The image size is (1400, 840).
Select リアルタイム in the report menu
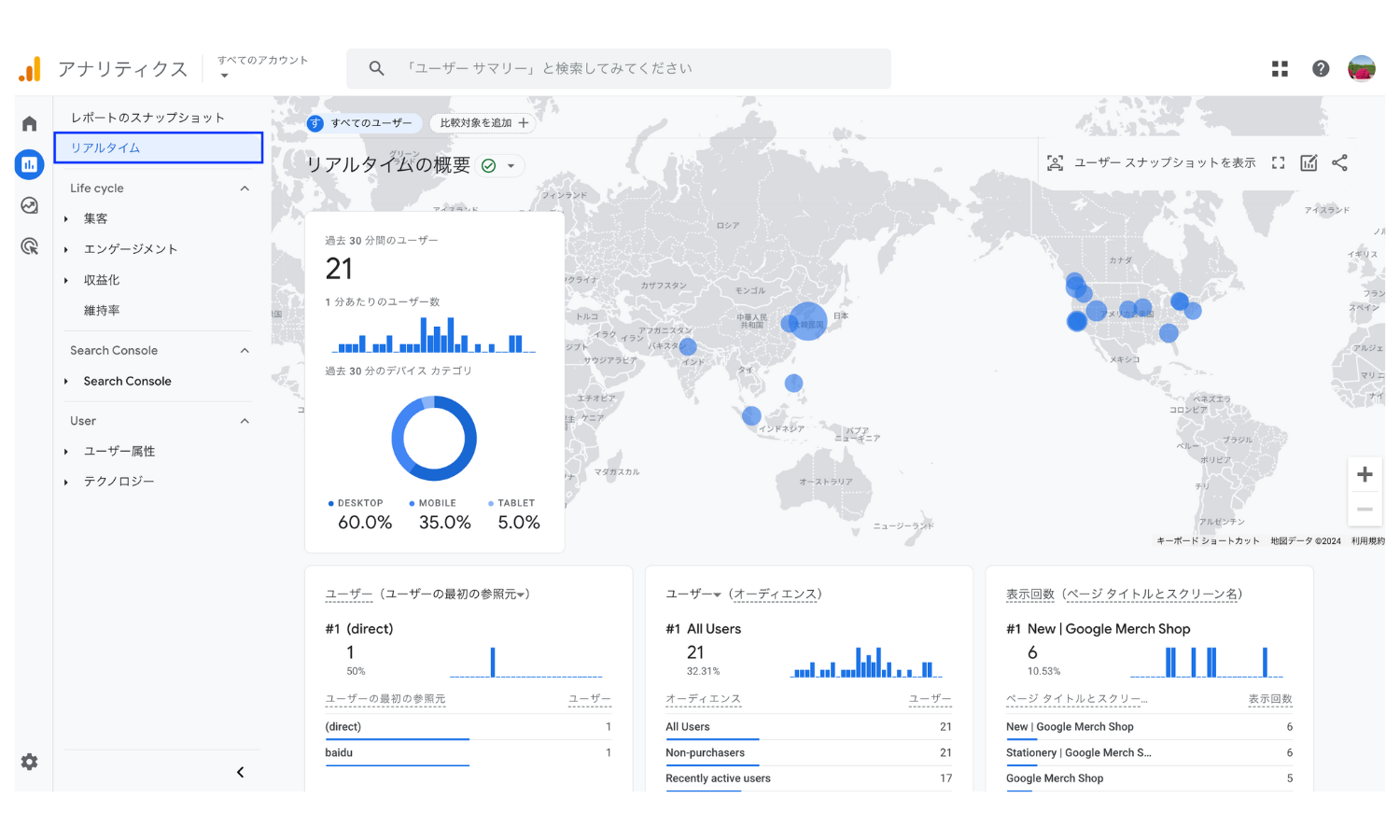coord(158,147)
